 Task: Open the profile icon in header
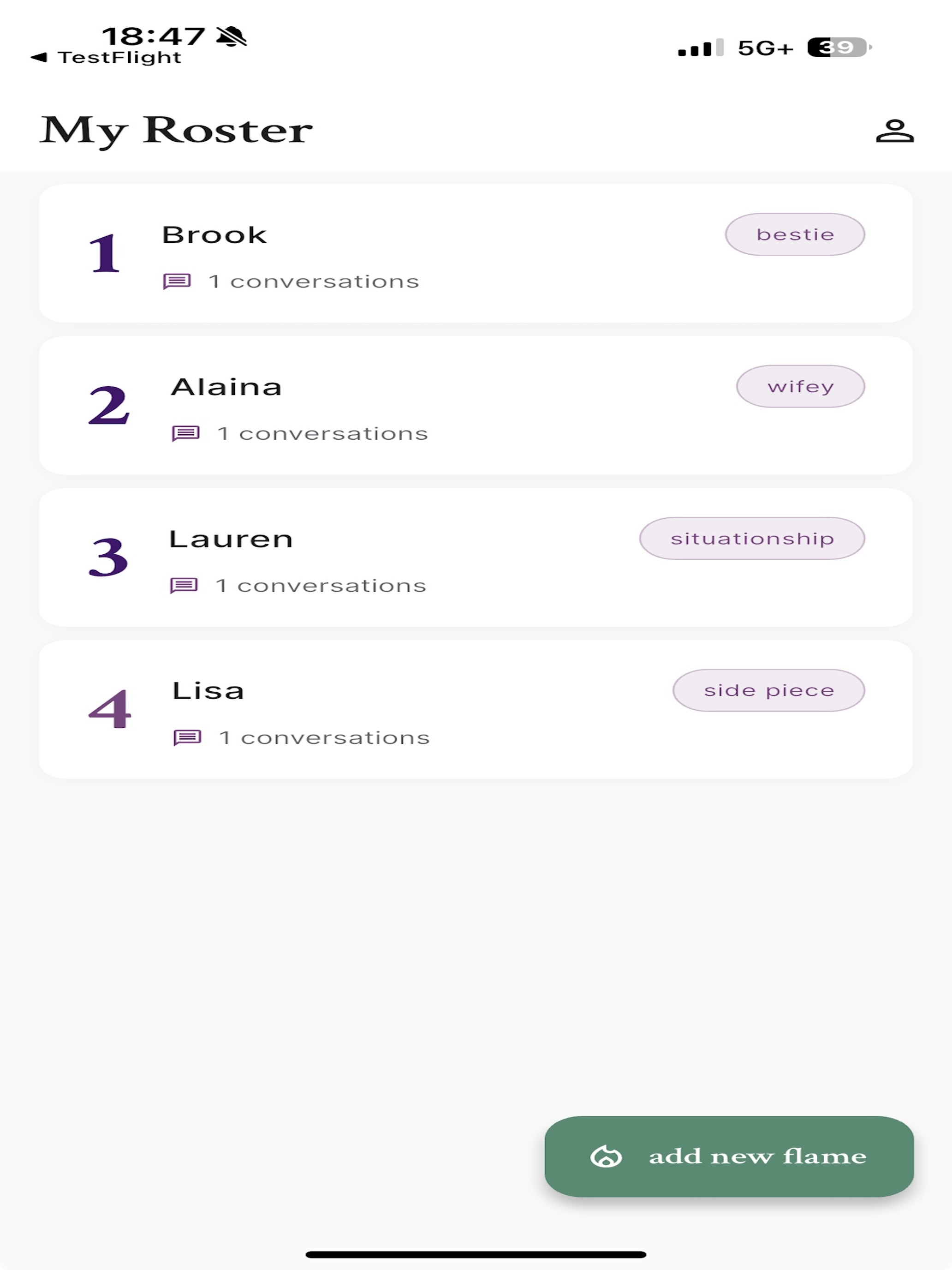(x=895, y=131)
